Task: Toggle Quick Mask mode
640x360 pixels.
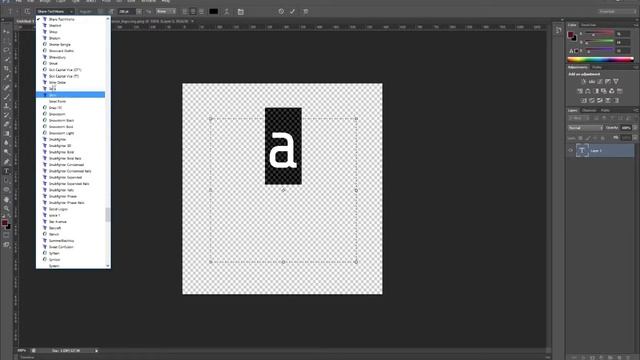Action: tap(6, 236)
